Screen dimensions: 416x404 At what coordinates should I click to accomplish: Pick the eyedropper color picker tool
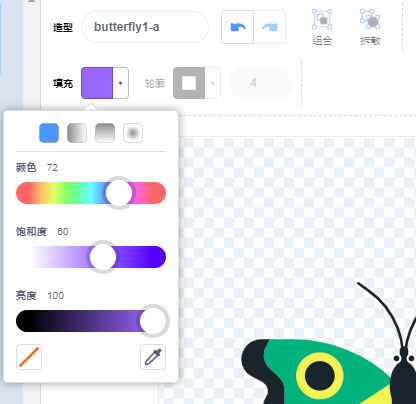[153, 357]
